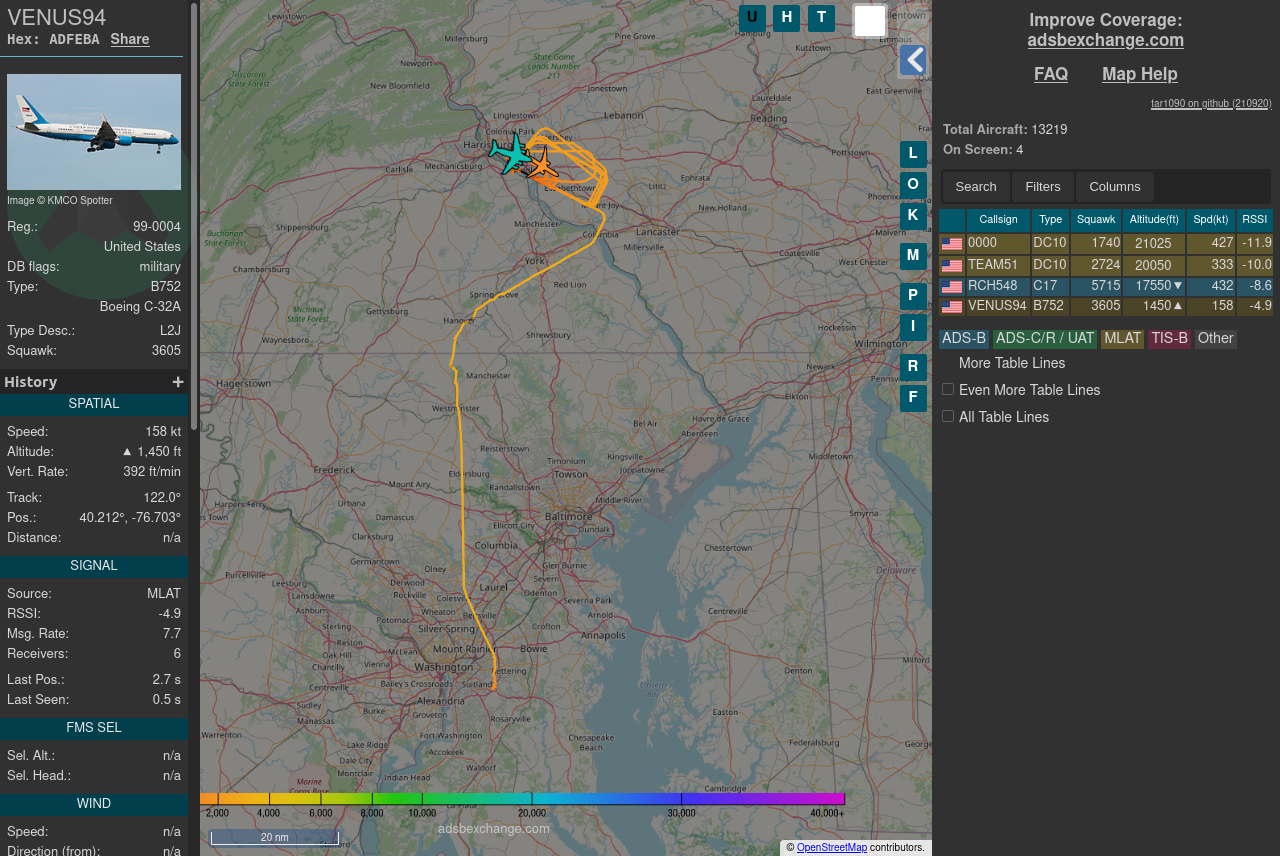Click the L map toggle button
The width and height of the screenshot is (1280, 856).
pos(913,154)
